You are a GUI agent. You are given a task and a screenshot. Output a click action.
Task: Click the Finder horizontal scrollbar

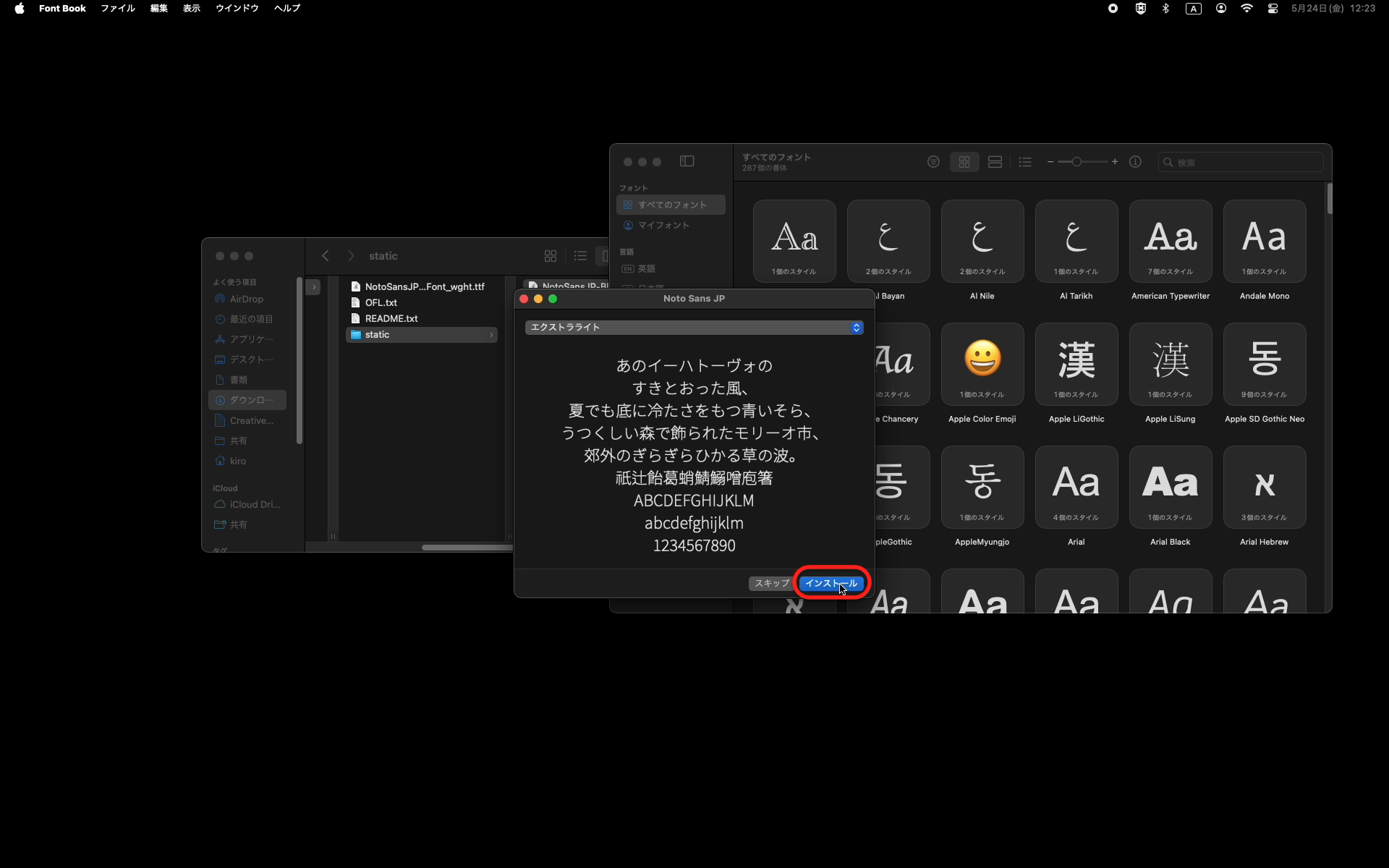pos(467,548)
